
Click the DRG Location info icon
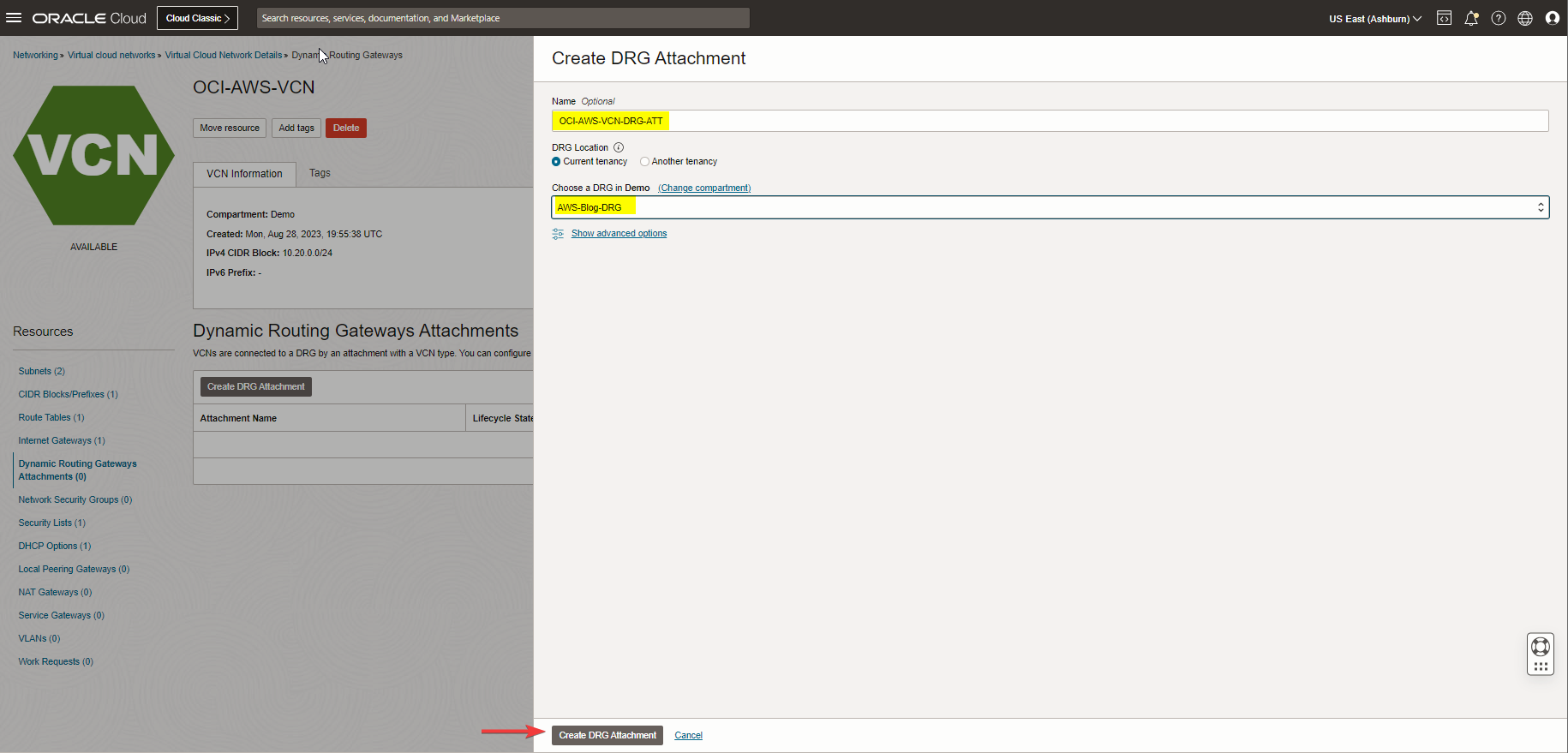[619, 147]
